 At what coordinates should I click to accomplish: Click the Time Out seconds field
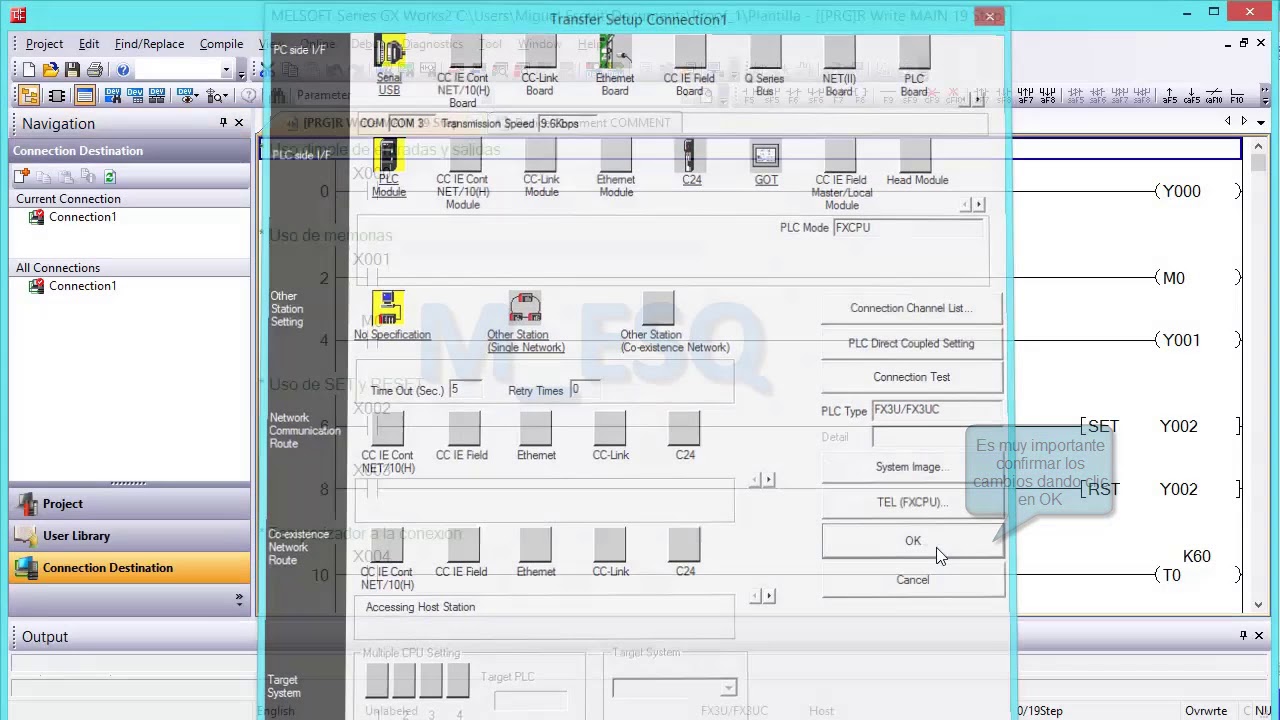coord(465,389)
